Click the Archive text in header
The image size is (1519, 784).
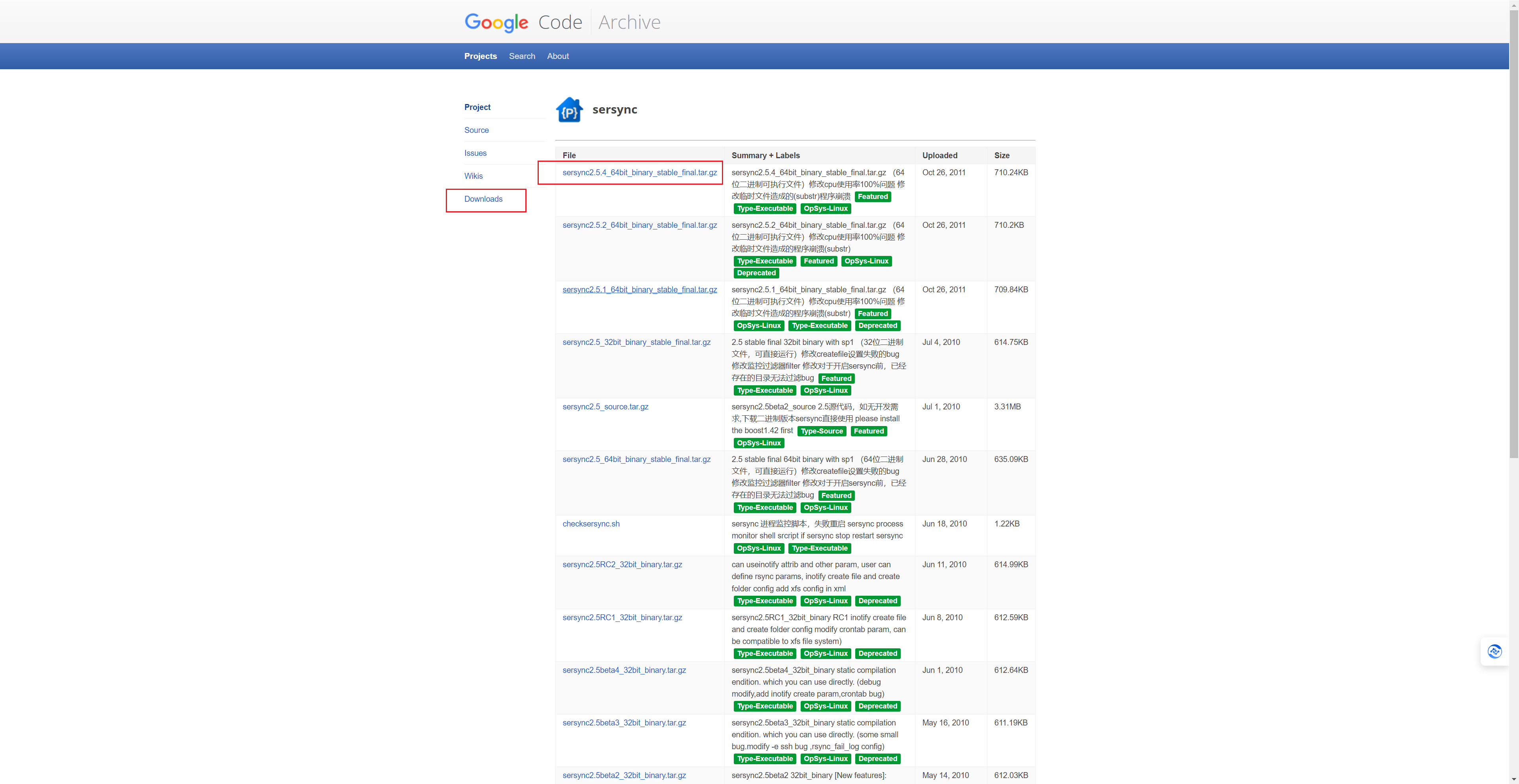pyautogui.click(x=629, y=23)
